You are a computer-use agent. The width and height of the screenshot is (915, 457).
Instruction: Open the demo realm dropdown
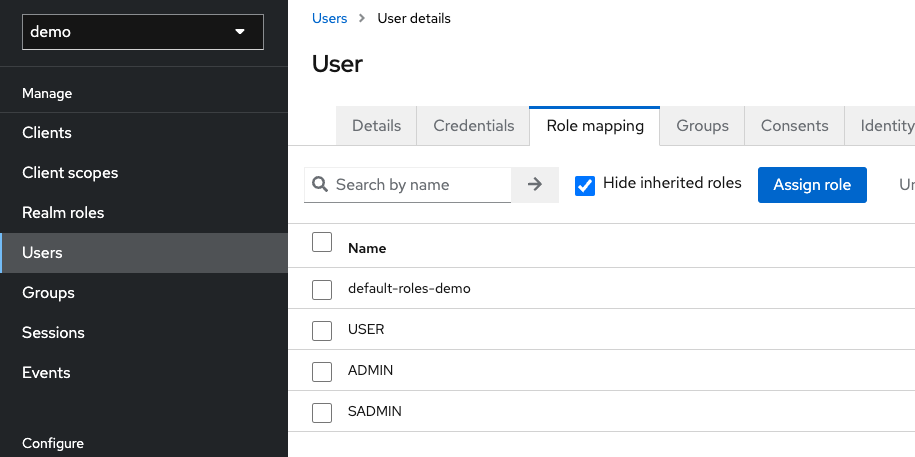pyautogui.click(x=143, y=32)
